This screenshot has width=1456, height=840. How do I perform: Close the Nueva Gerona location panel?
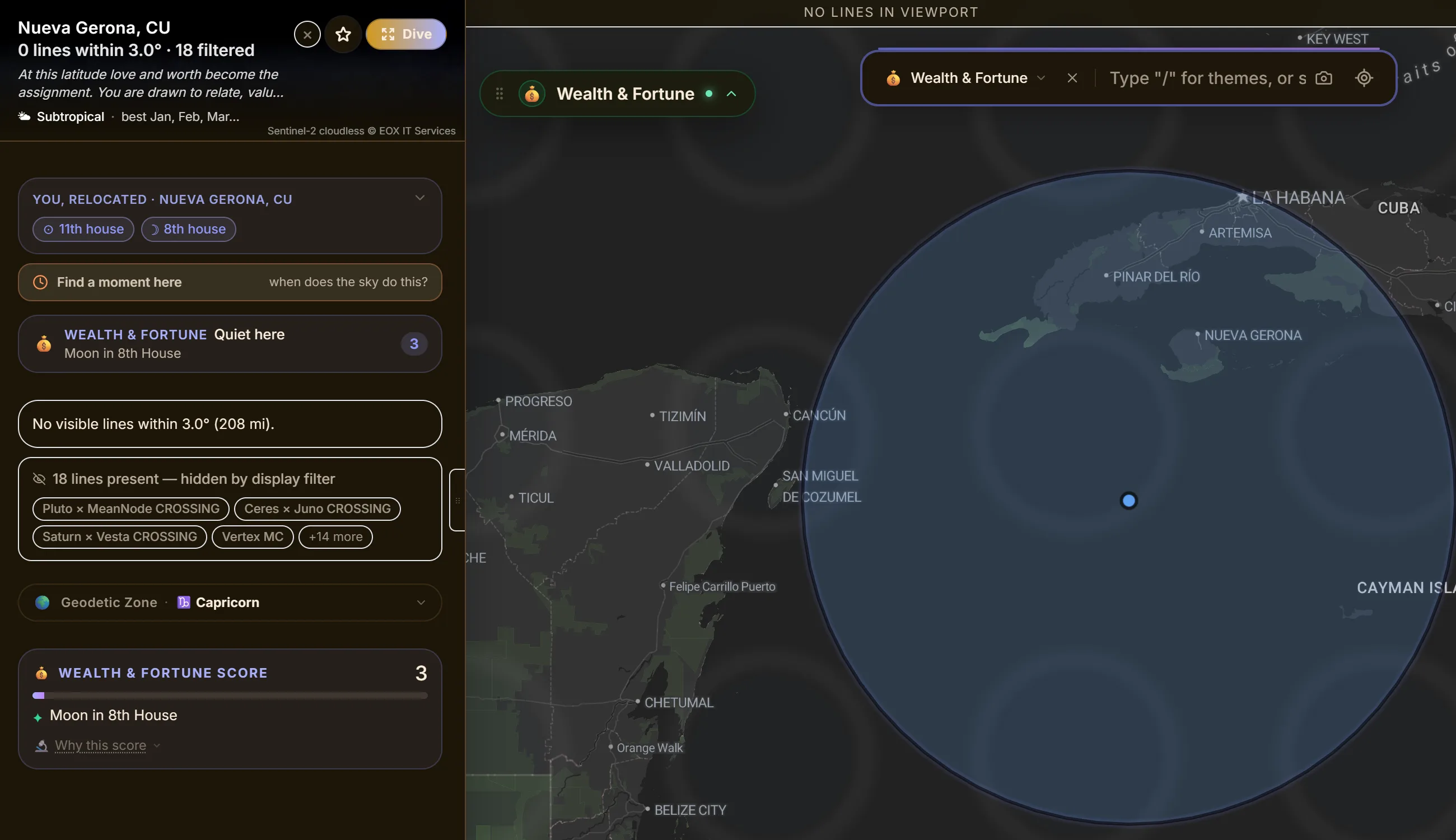click(x=307, y=35)
